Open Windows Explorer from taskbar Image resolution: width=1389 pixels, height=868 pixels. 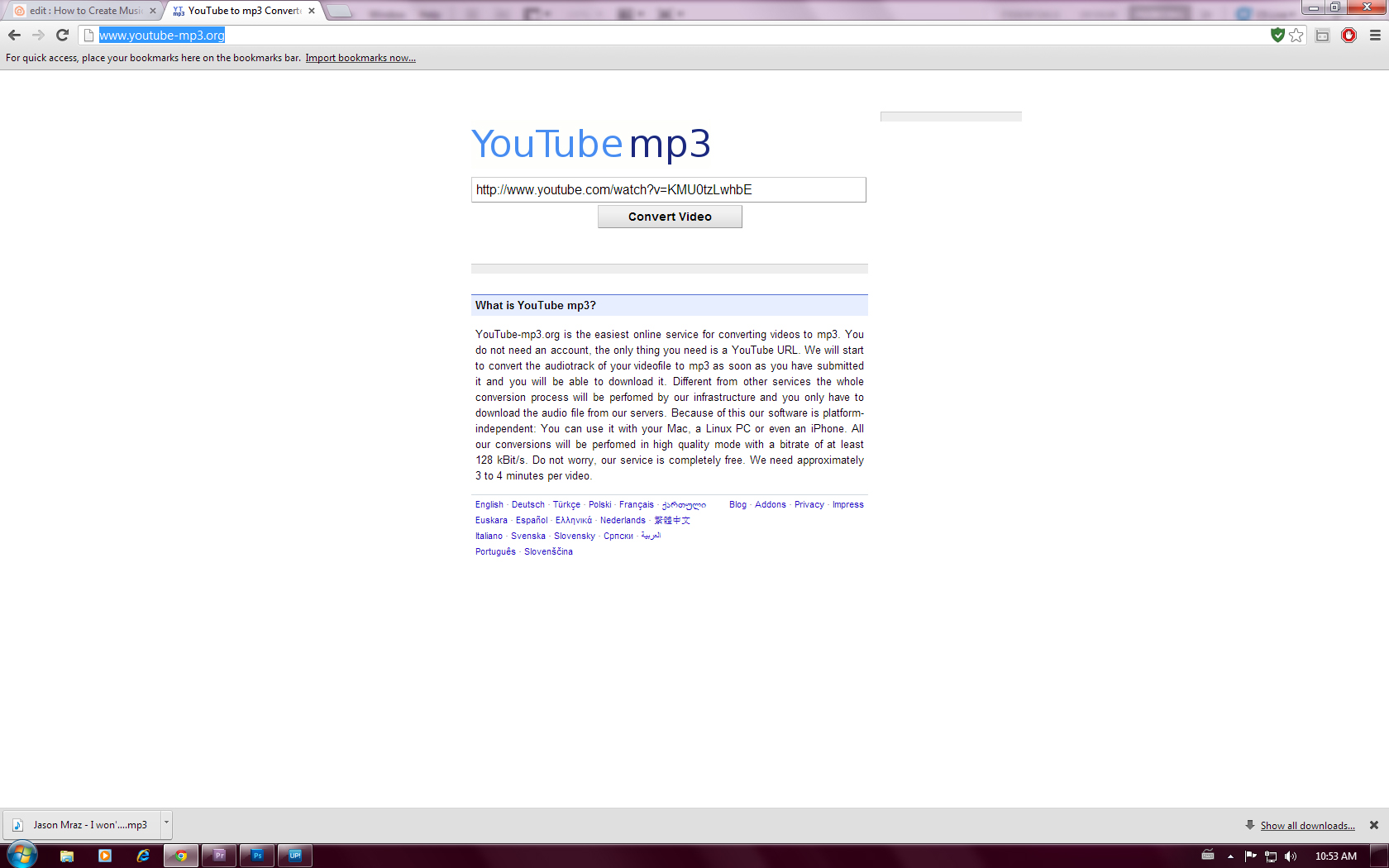point(67,856)
